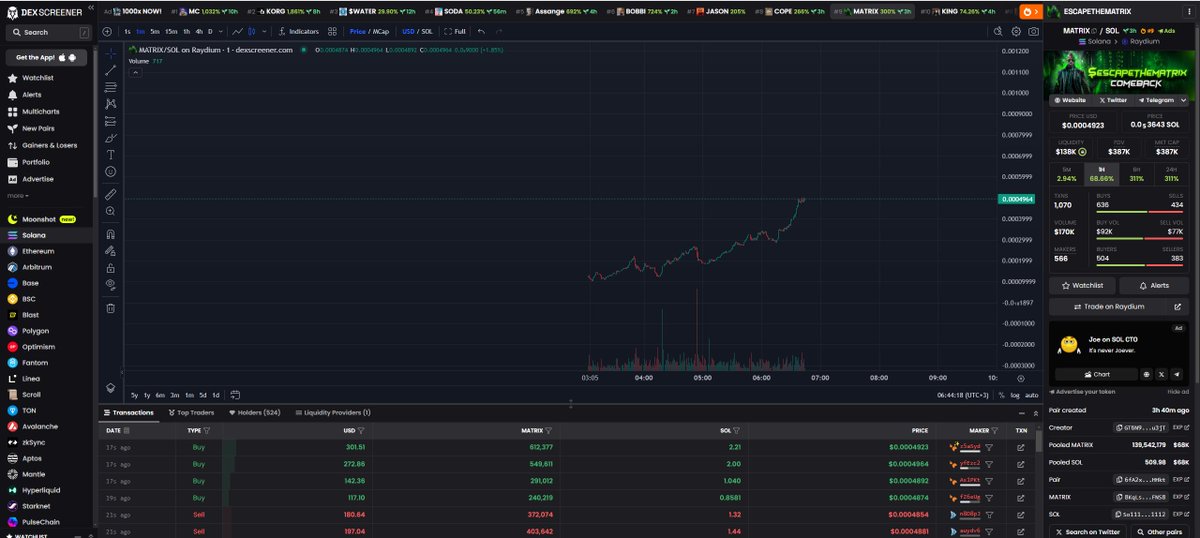
Task: Open the MAKER column filter
Action: click(x=994, y=430)
